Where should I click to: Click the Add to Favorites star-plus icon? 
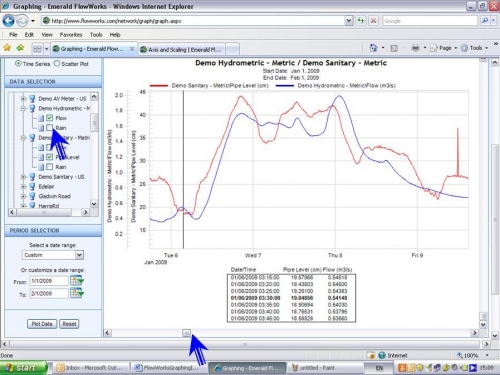20,48
